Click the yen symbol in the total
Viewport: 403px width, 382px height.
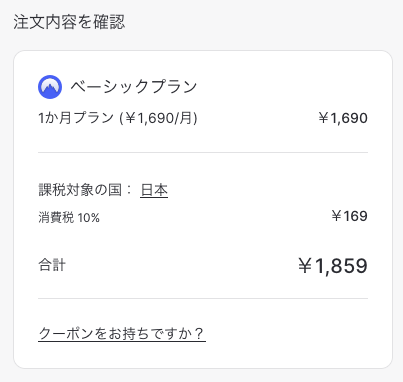click(x=305, y=266)
